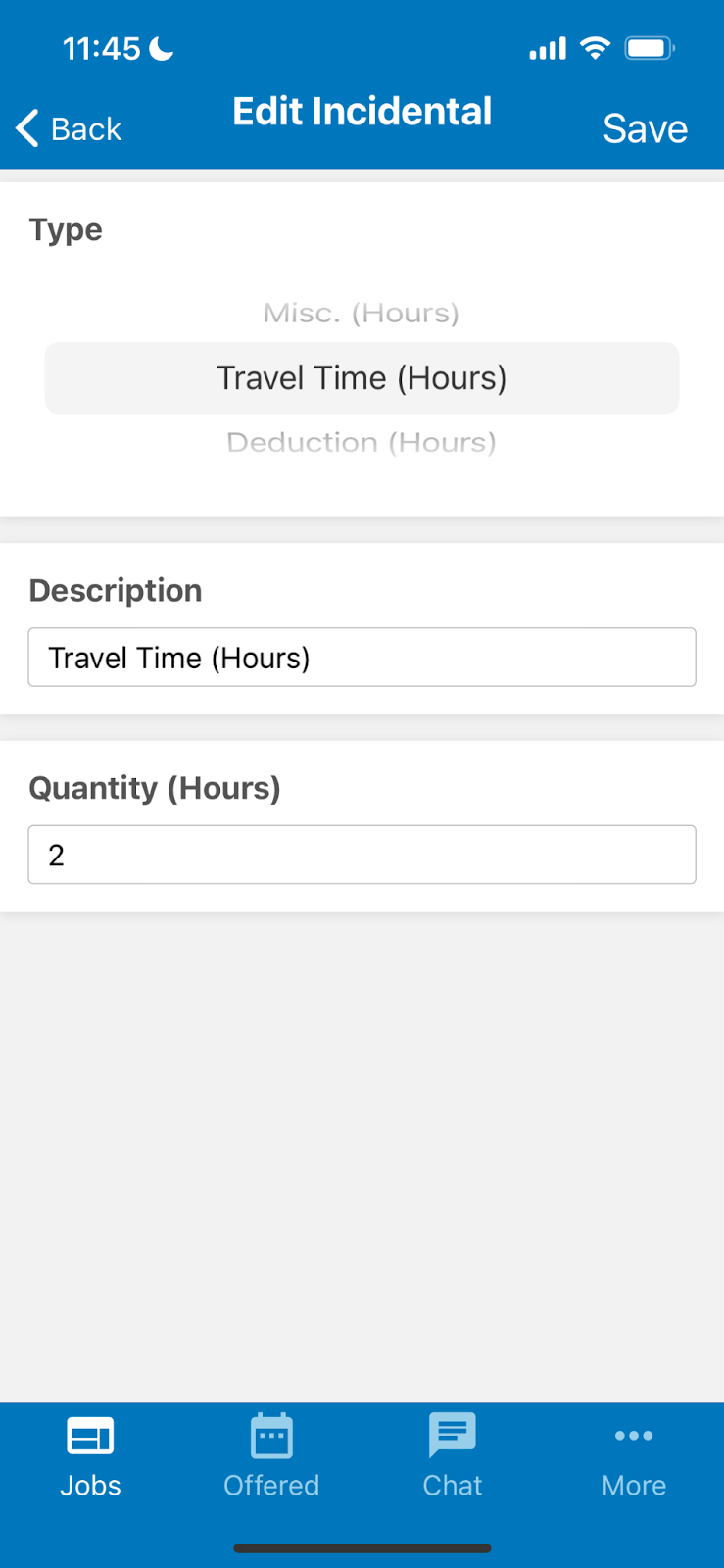Tap the Back text link
Viewport: 724px width, 1568px height.
coord(86,129)
